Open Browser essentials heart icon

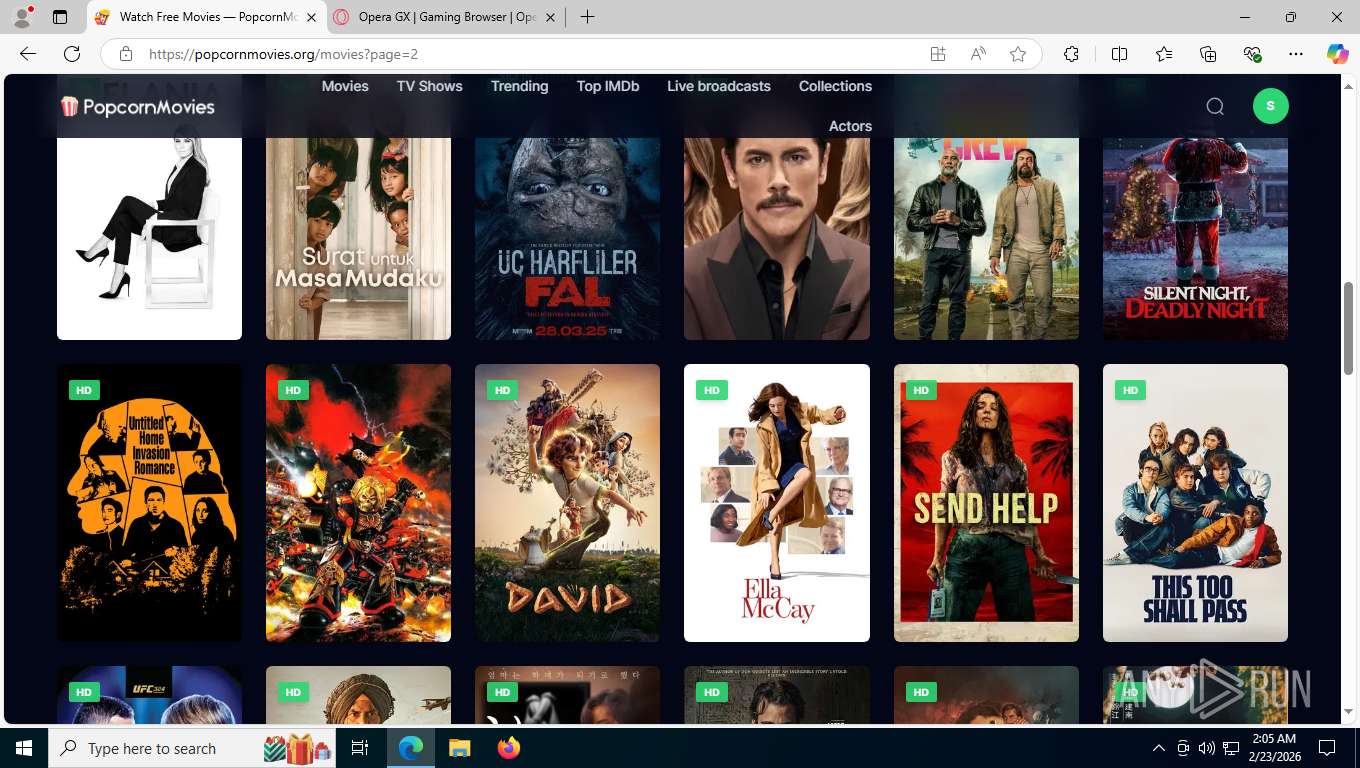(x=1252, y=54)
